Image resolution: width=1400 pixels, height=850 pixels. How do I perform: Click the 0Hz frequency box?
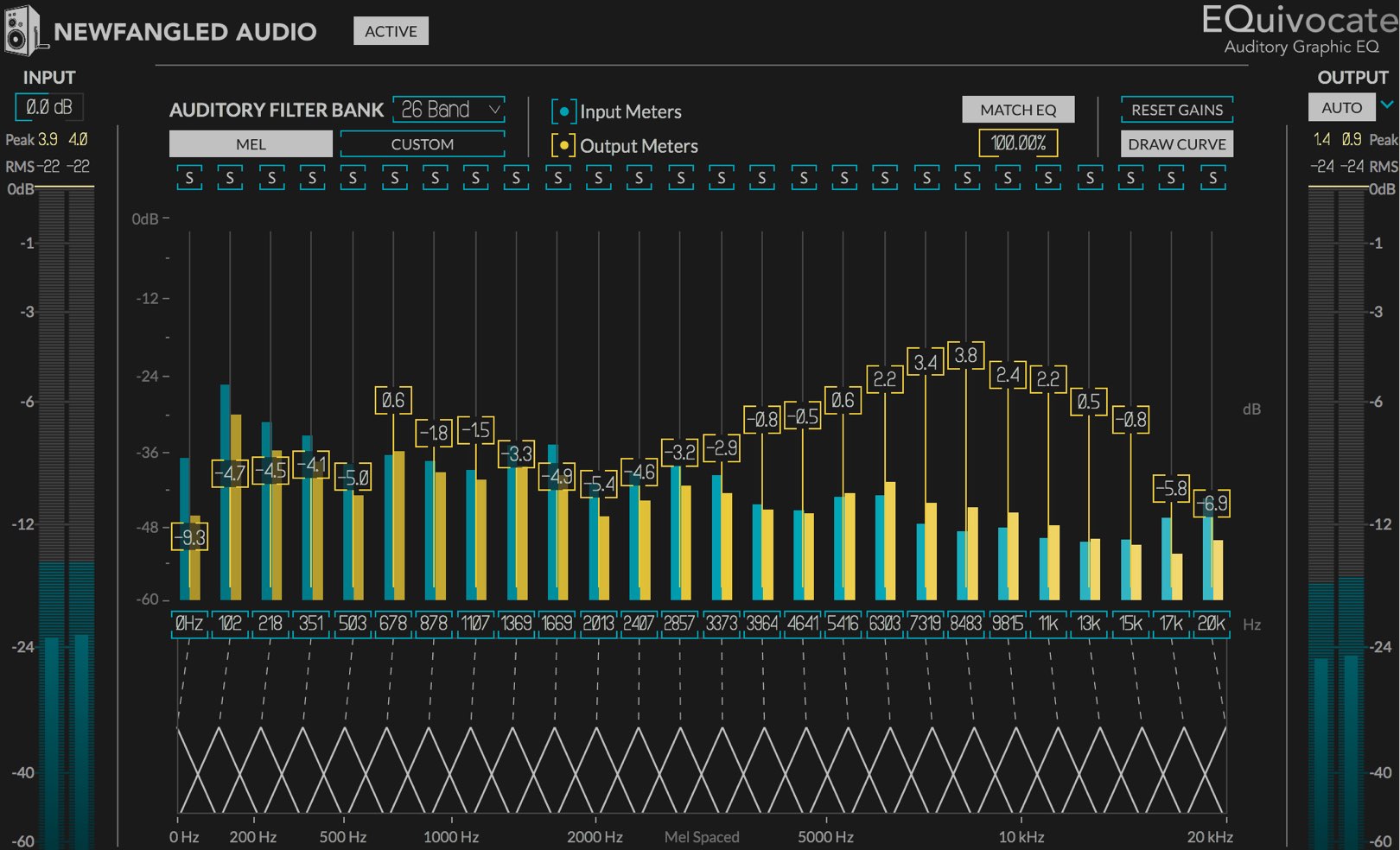coord(189,624)
